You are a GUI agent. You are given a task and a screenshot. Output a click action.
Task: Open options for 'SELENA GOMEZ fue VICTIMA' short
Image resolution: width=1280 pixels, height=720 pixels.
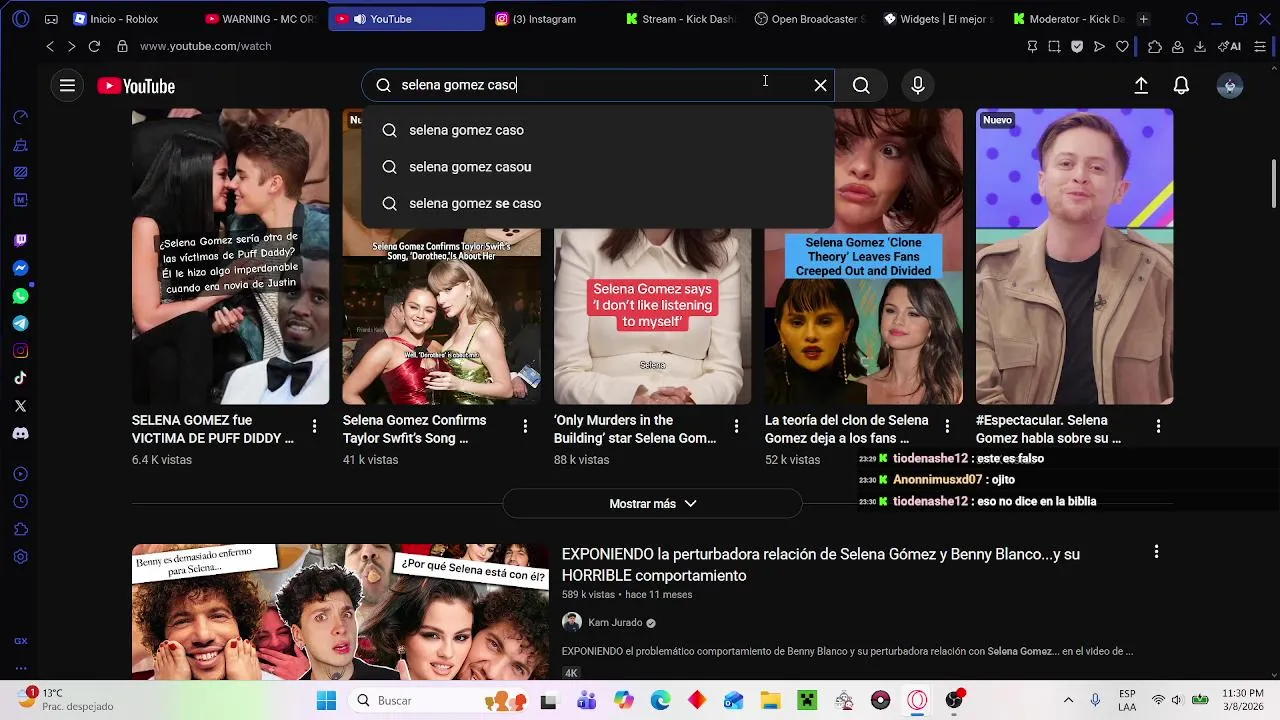tap(314, 427)
